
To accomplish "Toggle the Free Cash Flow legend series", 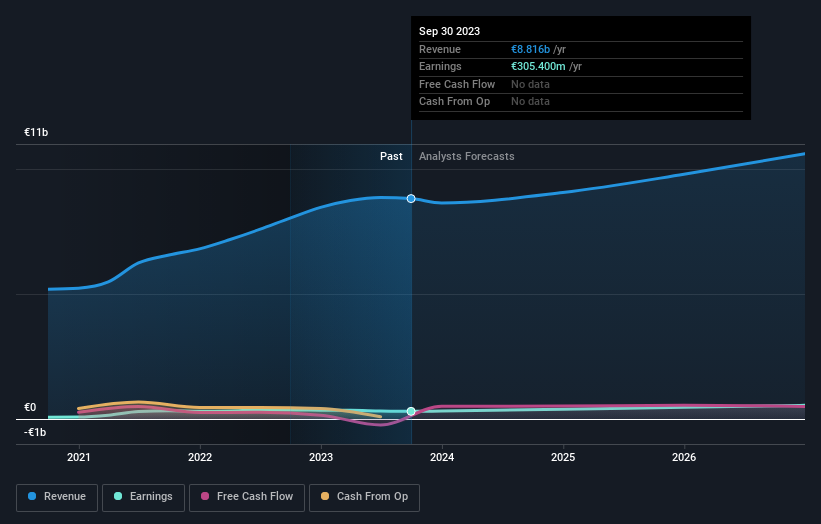I will [x=247, y=497].
